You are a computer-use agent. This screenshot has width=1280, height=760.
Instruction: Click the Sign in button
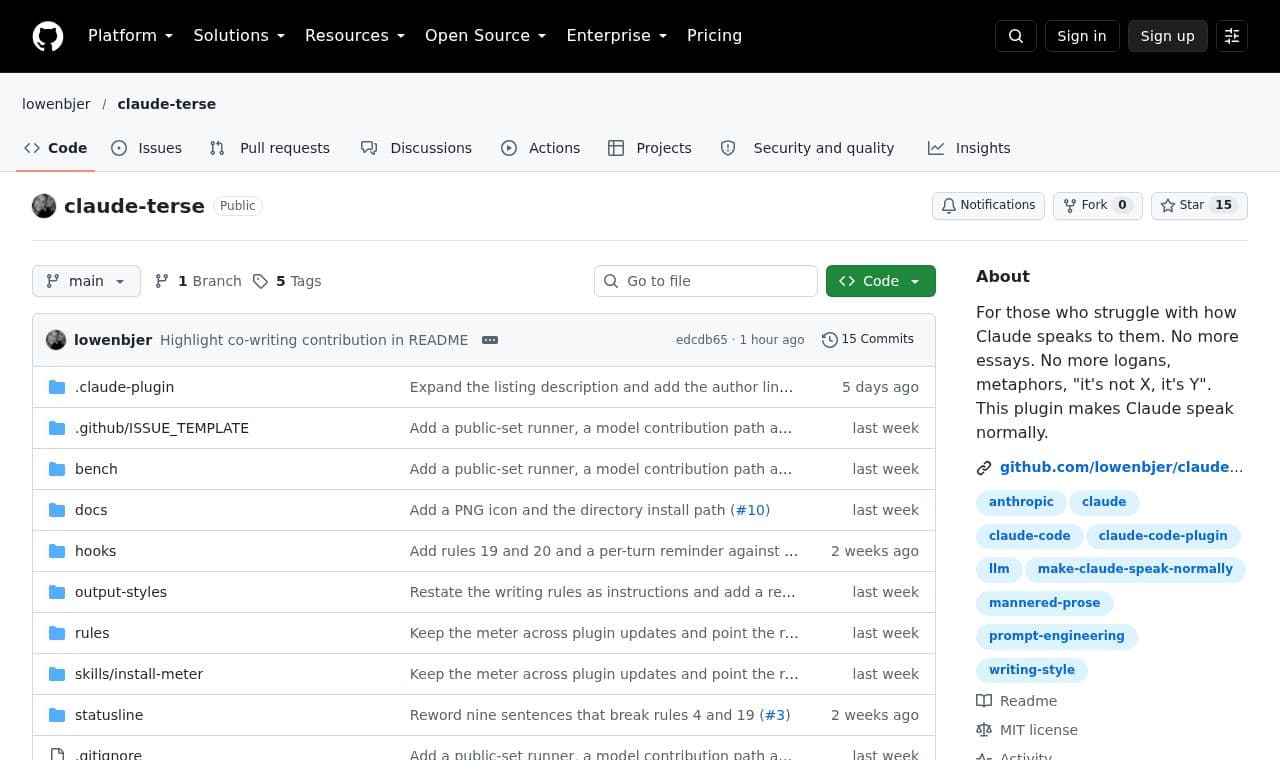pos(1082,36)
